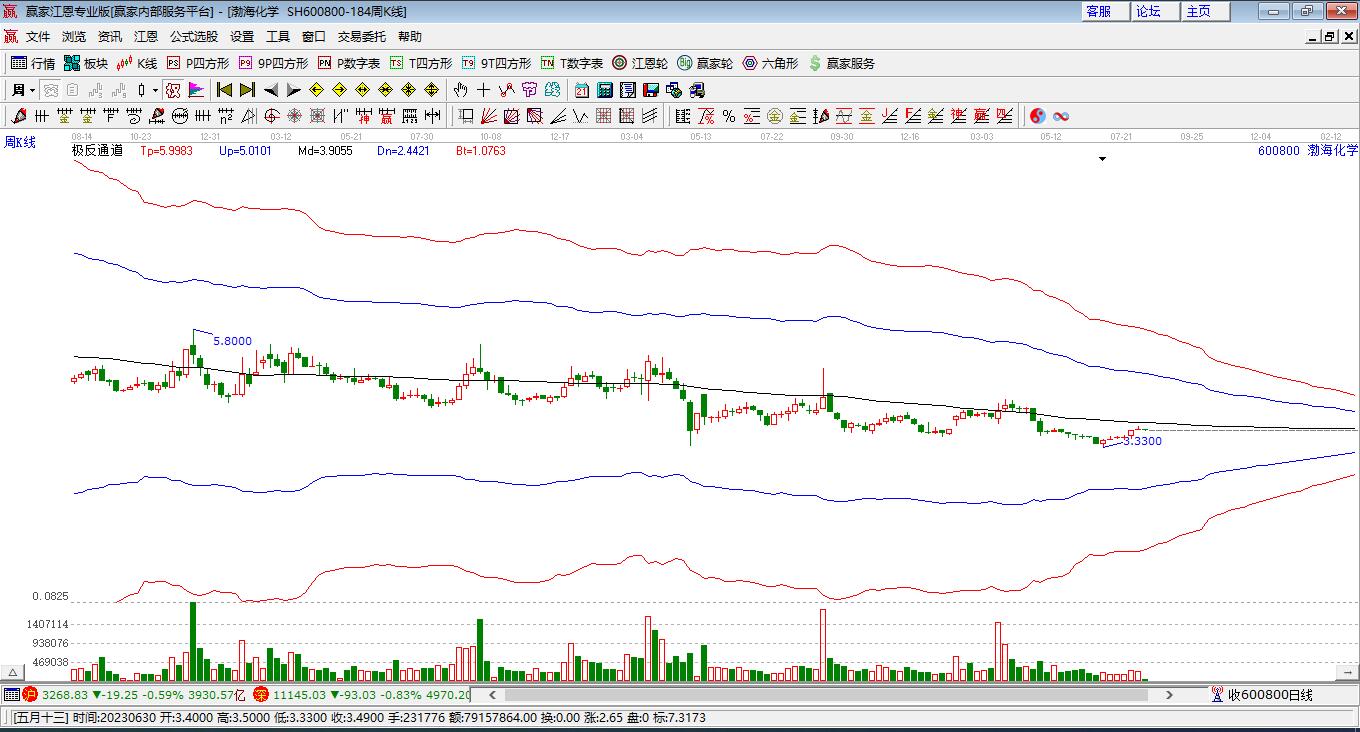Viewport: 1360px width, 732px height.
Task: Jump to first bar with skip-back arrow
Action: point(224,90)
